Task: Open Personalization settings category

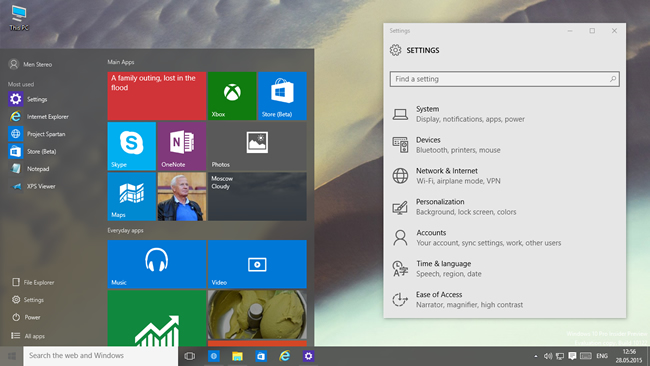Action: (x=504, y=207)
